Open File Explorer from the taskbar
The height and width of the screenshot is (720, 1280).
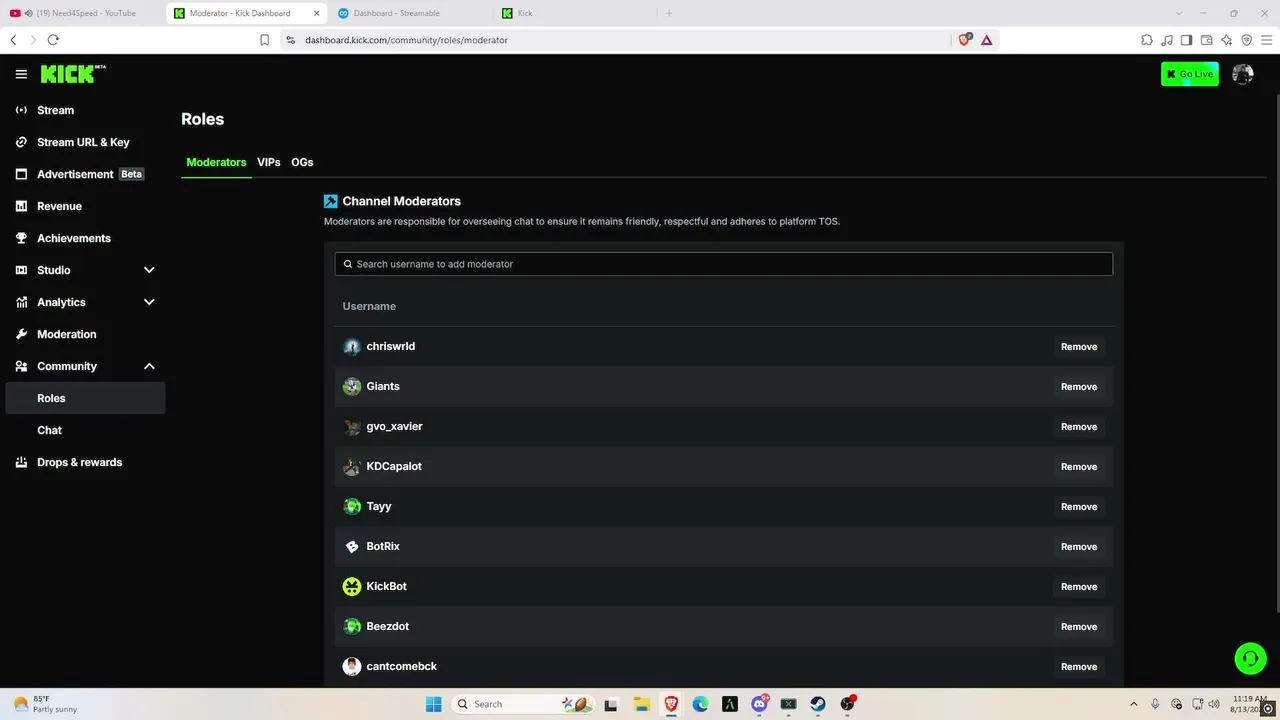tap(641, 704)
